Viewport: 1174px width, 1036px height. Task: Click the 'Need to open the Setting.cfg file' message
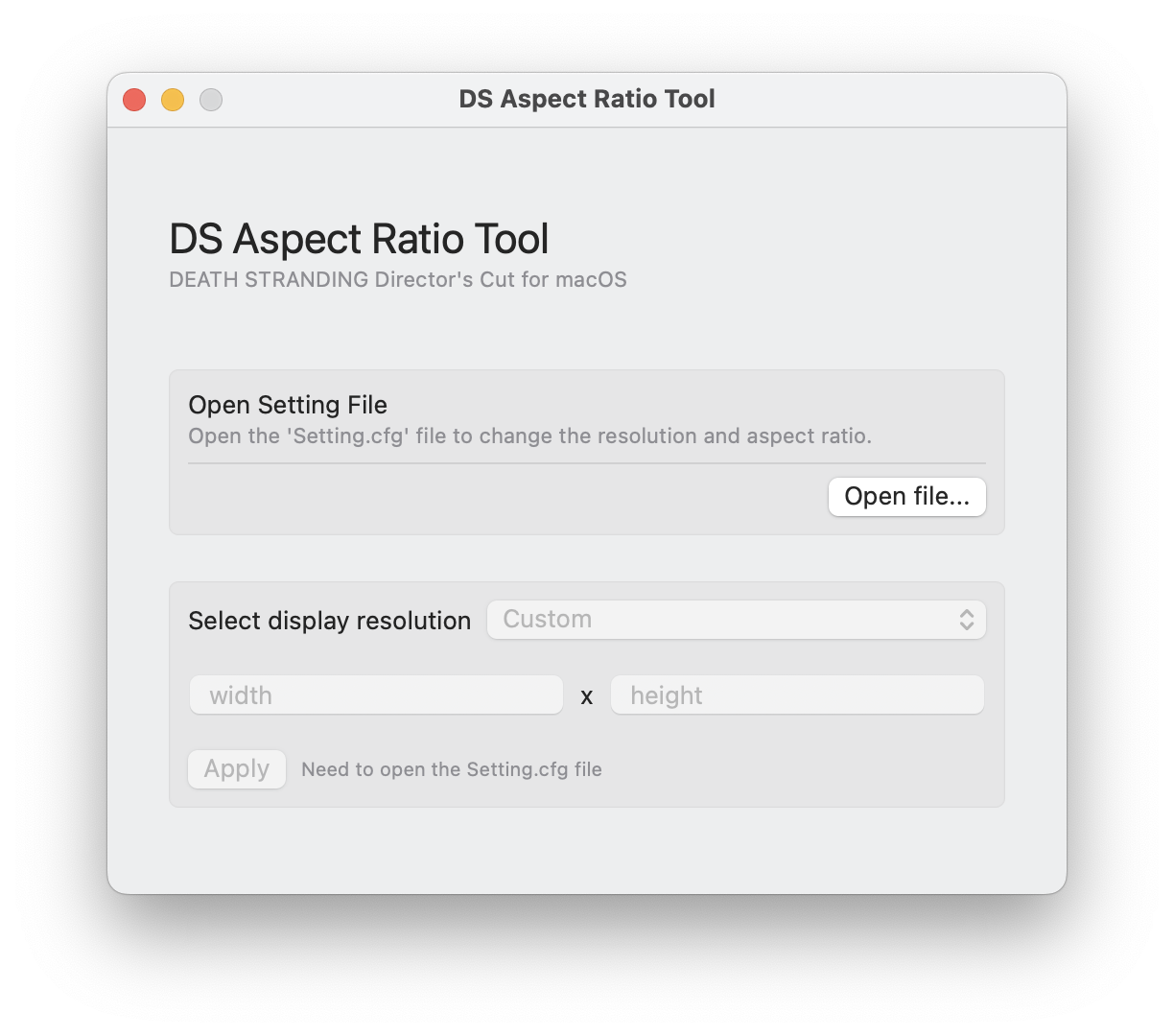coord(452,769)
